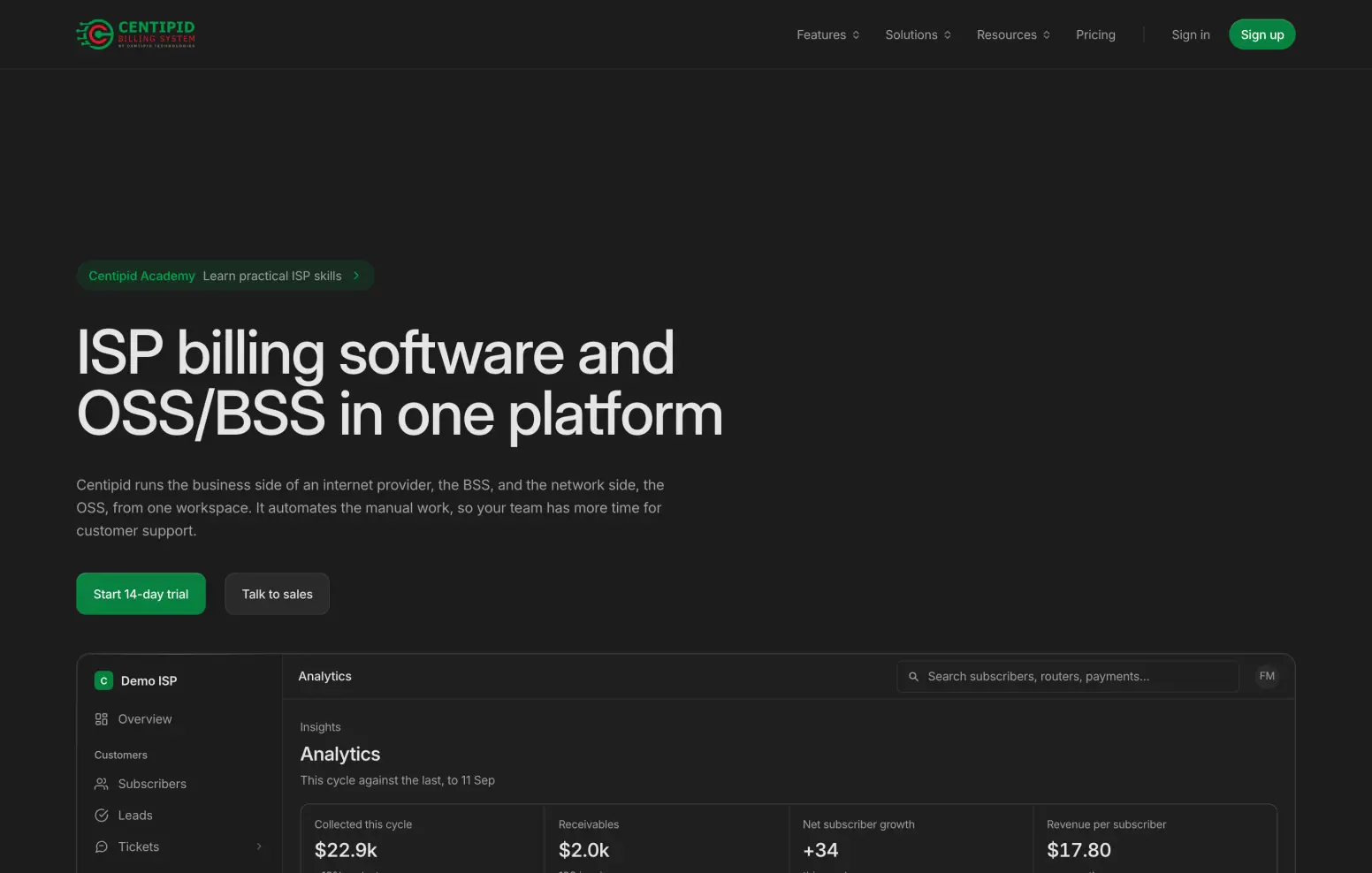Screen dimensions: 1372x873
Task: Click the green Sign up button
Action: [1262, 34]
